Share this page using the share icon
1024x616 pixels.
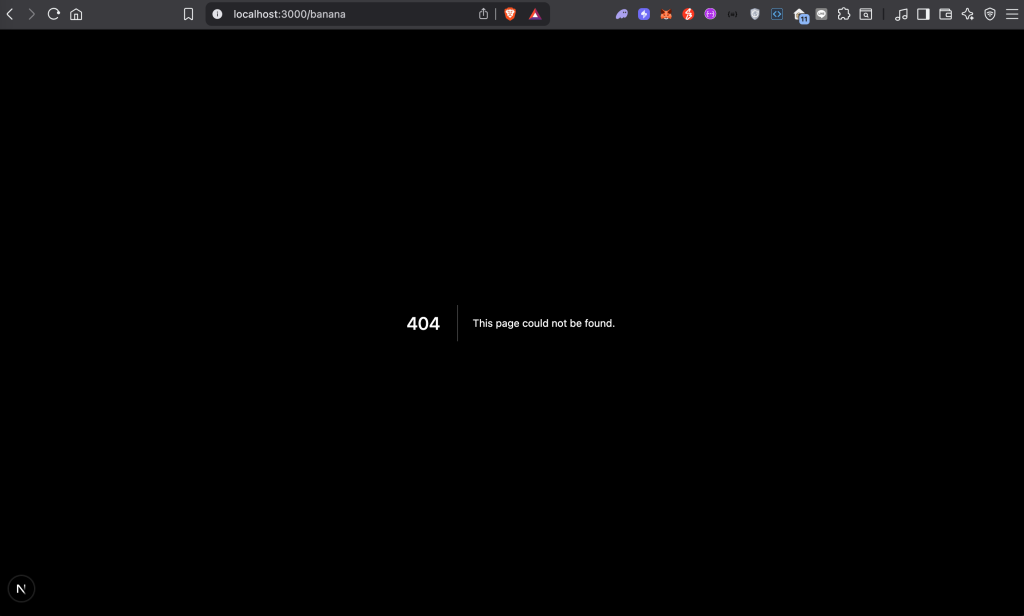coord(483,14)
